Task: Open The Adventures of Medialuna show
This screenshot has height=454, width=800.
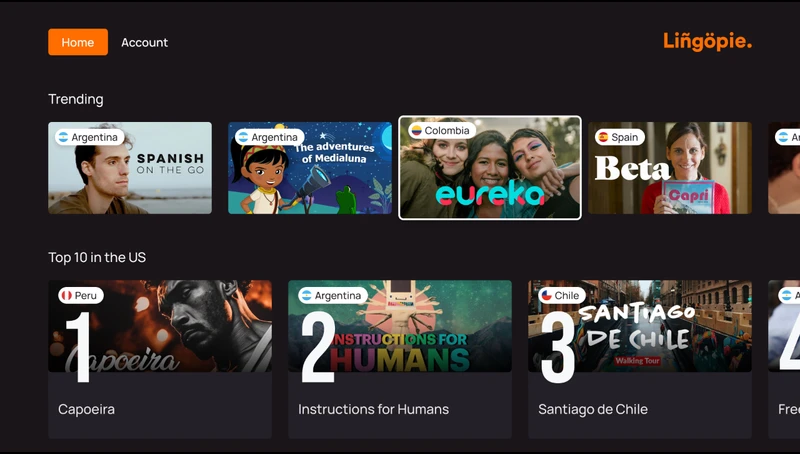Action: coord(310,168)
